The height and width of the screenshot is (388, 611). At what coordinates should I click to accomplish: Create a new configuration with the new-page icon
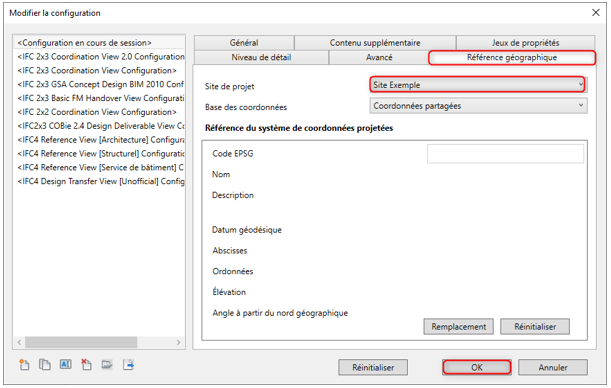point(24,365)
